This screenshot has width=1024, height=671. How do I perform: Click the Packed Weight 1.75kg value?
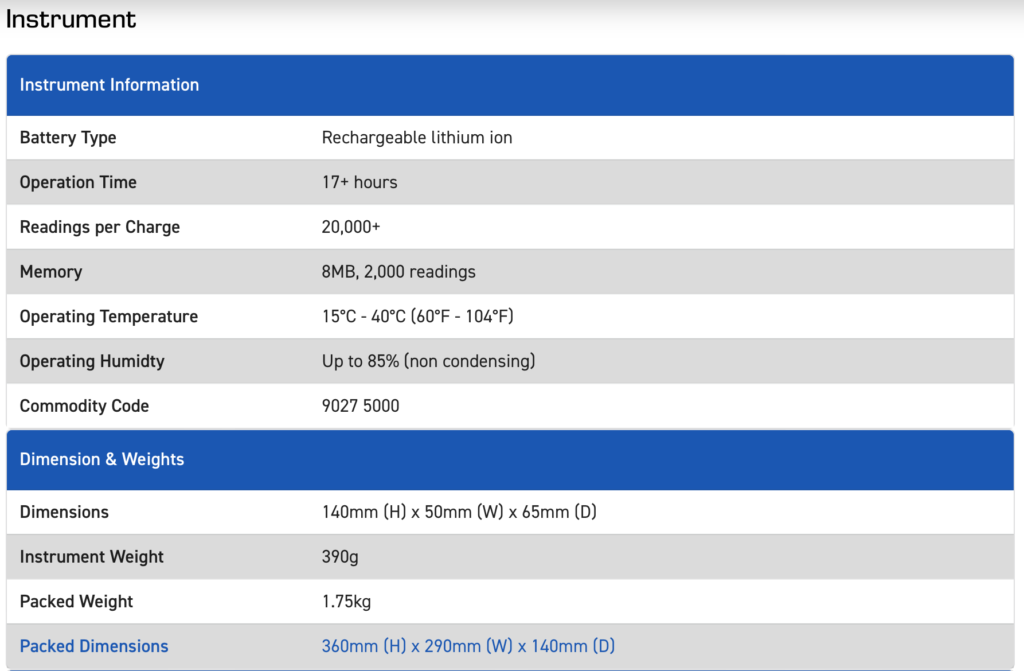click(x=346, y=602)
